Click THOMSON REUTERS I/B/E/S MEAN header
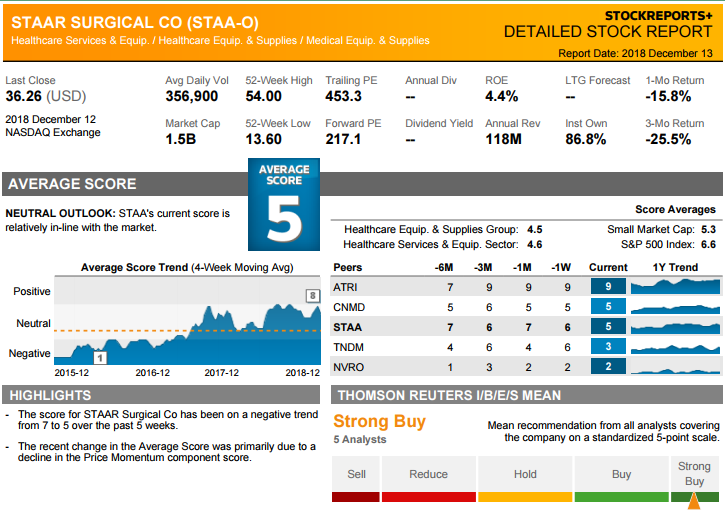725x516 pixels. 449,395
